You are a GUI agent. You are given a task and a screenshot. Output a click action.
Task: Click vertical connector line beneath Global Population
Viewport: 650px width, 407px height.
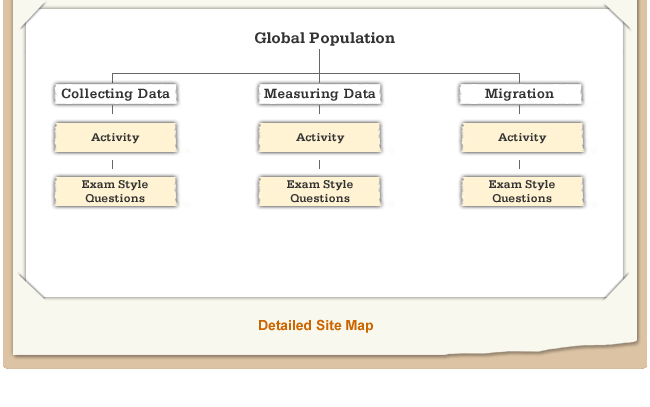[319, 60]
